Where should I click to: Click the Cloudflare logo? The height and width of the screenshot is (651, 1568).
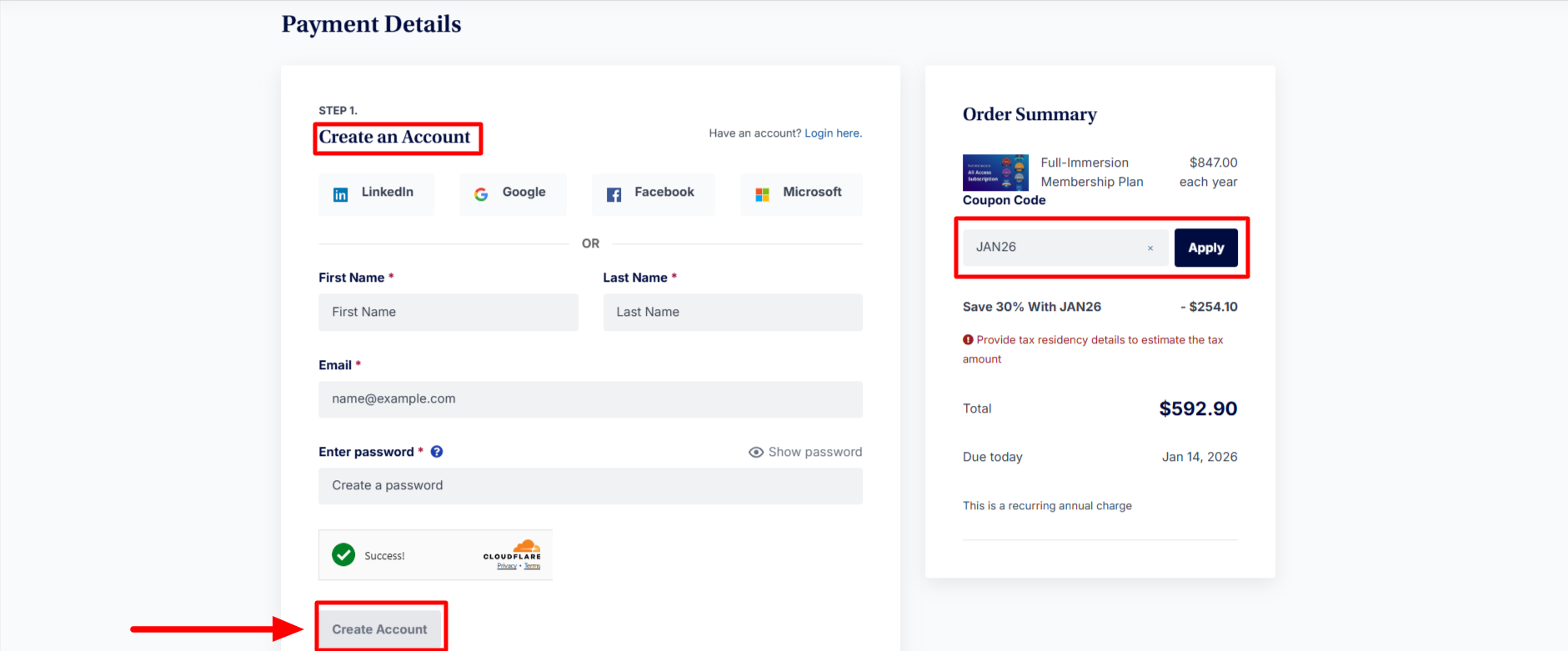(x=513, y=550)
